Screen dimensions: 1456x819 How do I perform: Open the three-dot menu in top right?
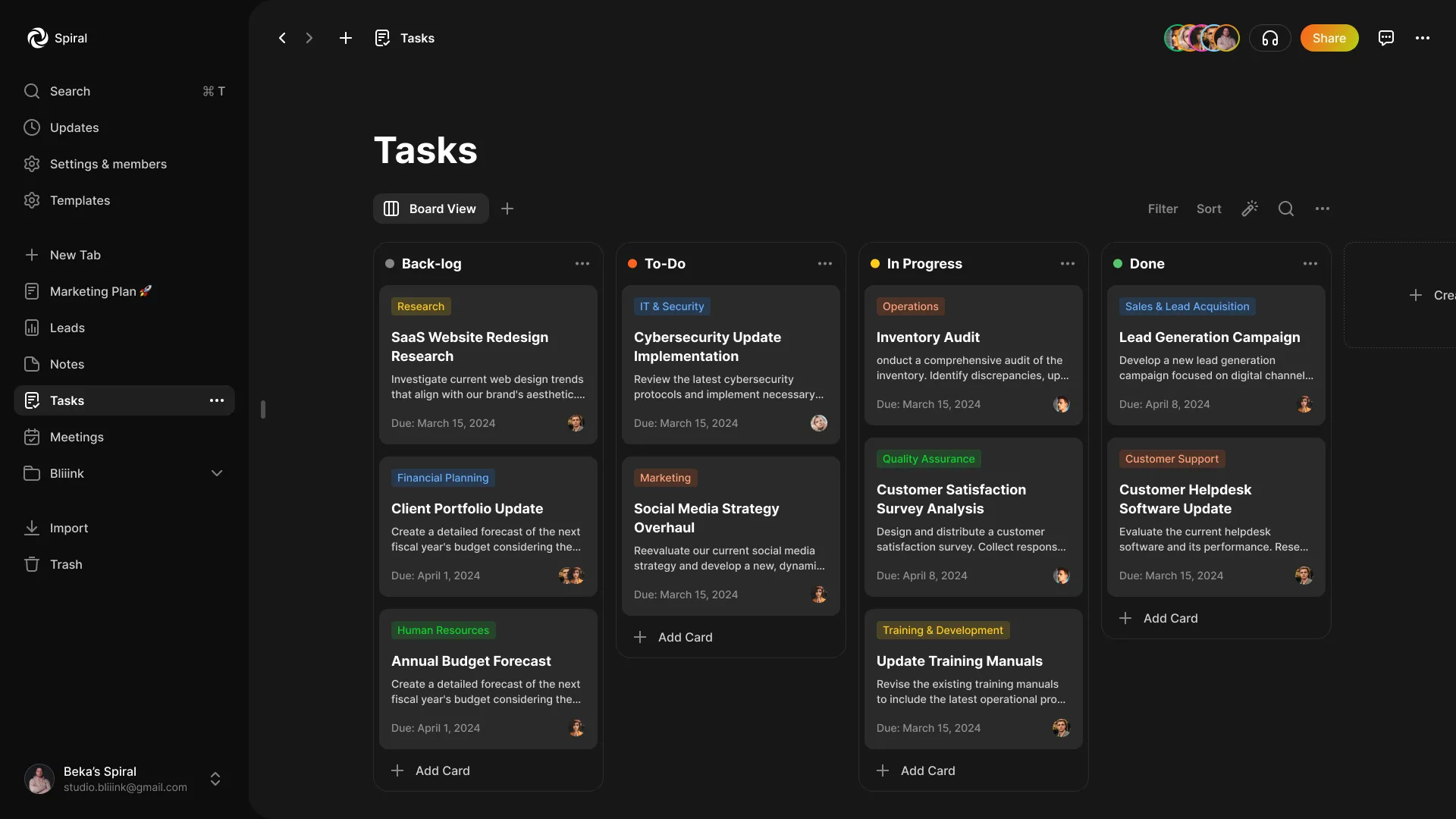[1424, 38]
